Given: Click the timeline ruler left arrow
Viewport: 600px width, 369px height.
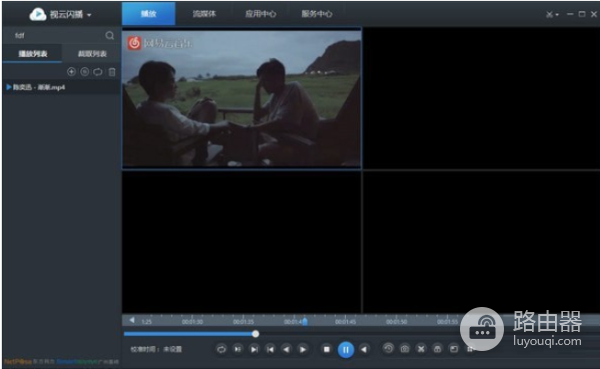Looking at the screenshot, I should pos(132,320).
